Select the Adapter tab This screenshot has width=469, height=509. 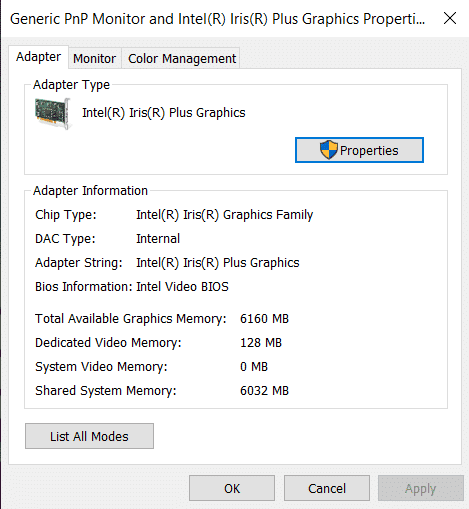[x=38, y=57]
